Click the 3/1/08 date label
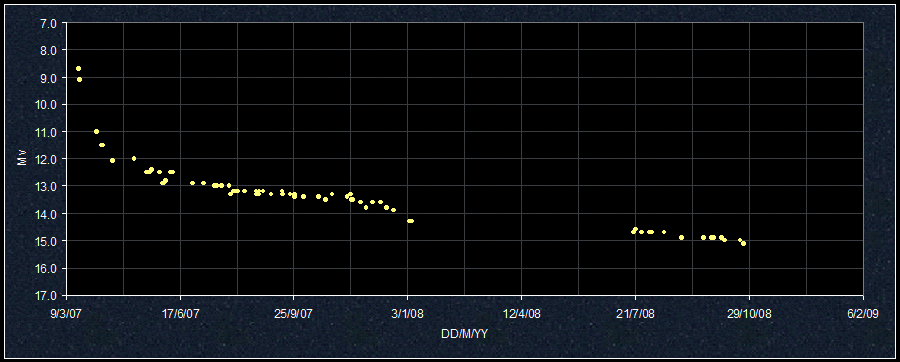 click(x=408, y=314)
